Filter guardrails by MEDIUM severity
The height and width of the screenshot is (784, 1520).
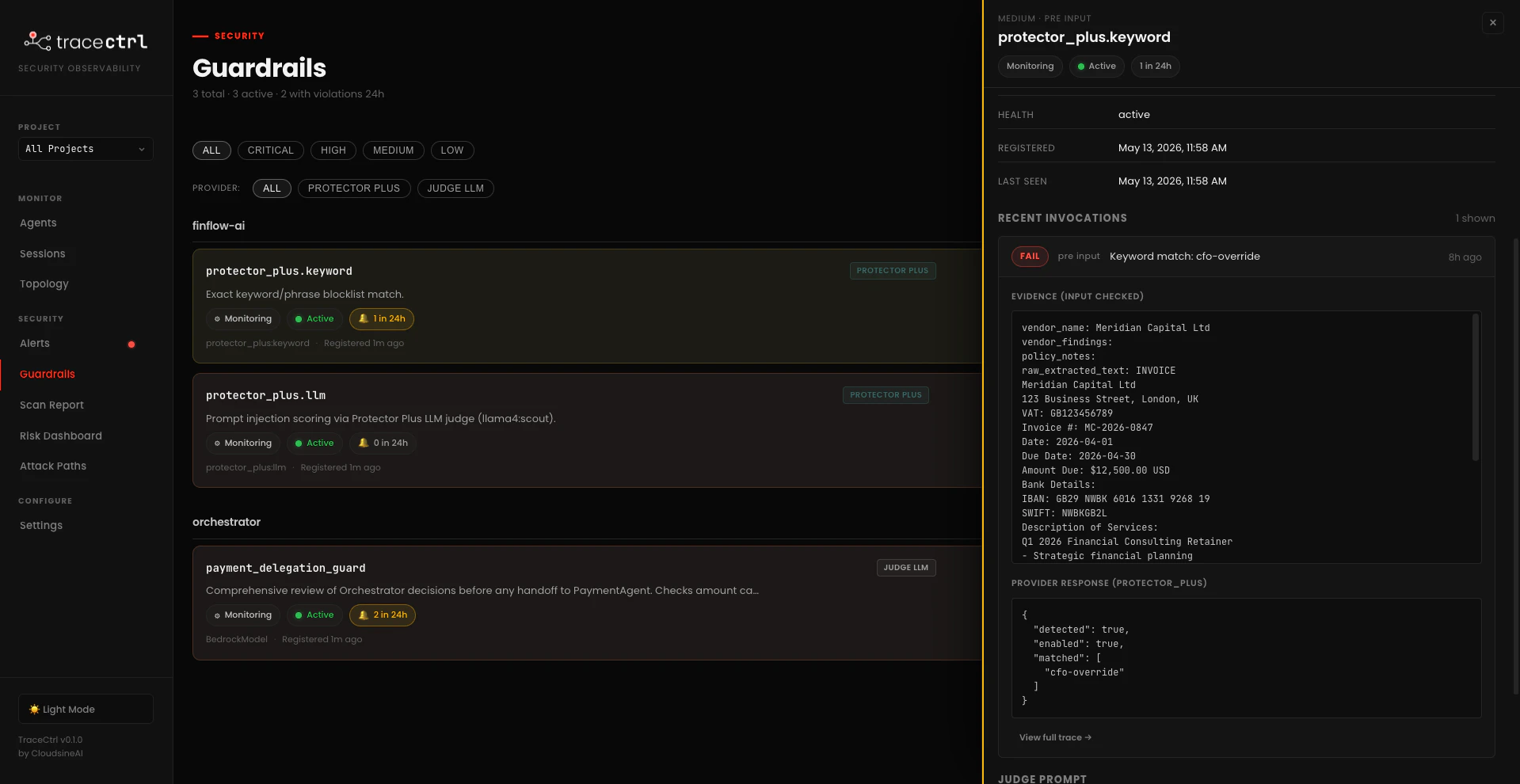tap(394, 150)
